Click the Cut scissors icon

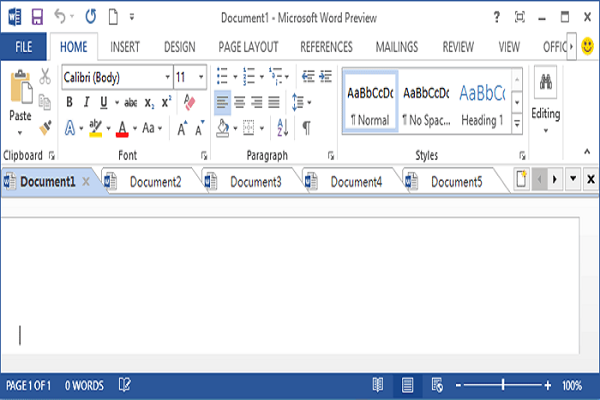(45, 76)
